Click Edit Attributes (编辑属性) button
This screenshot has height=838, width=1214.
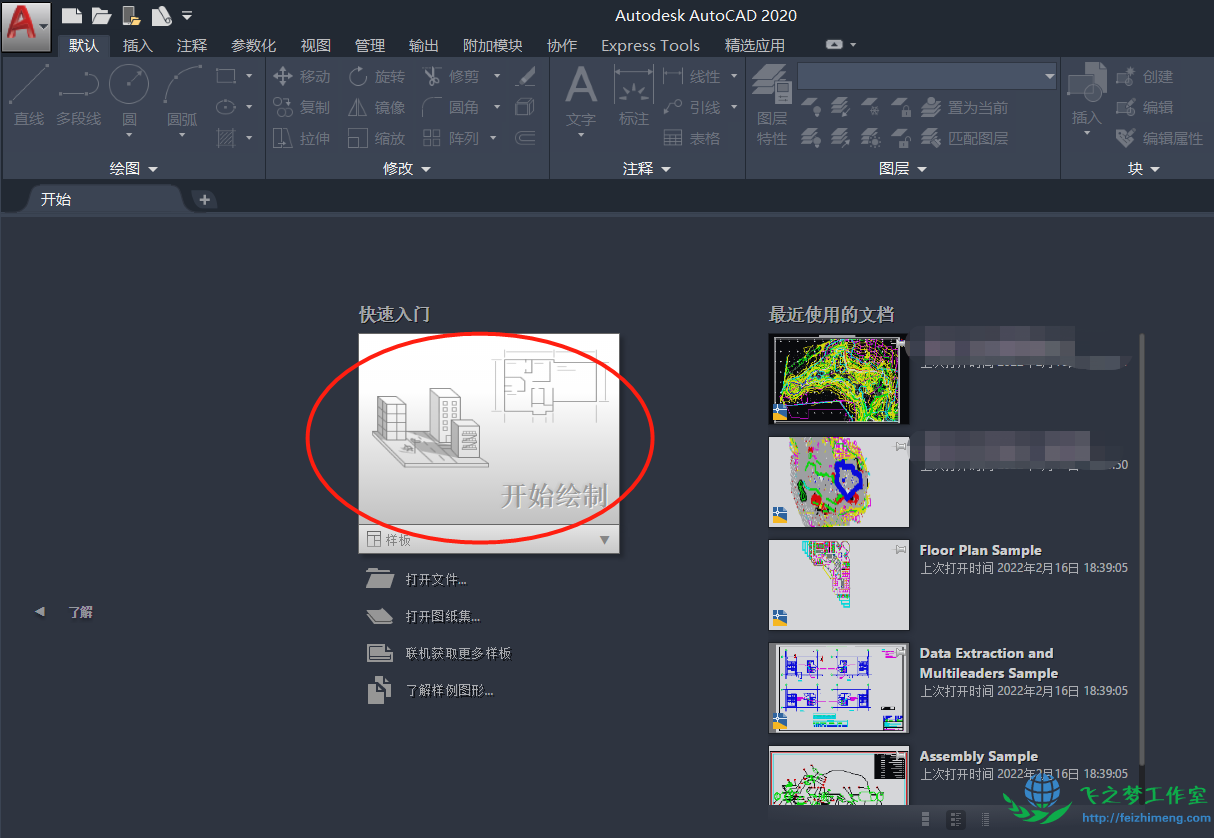1160,138
